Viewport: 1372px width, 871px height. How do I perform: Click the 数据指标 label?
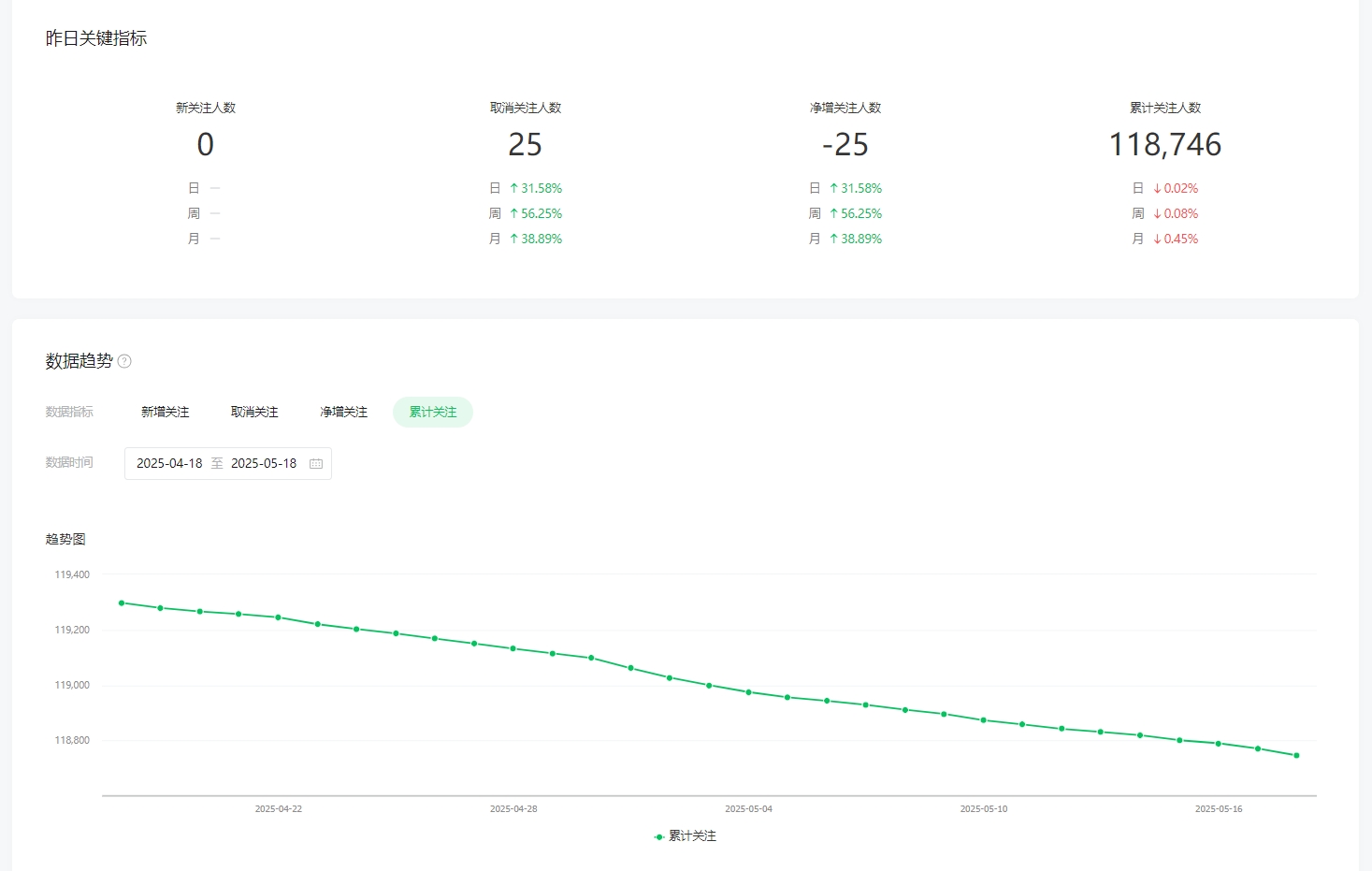[x=69, y=413]
